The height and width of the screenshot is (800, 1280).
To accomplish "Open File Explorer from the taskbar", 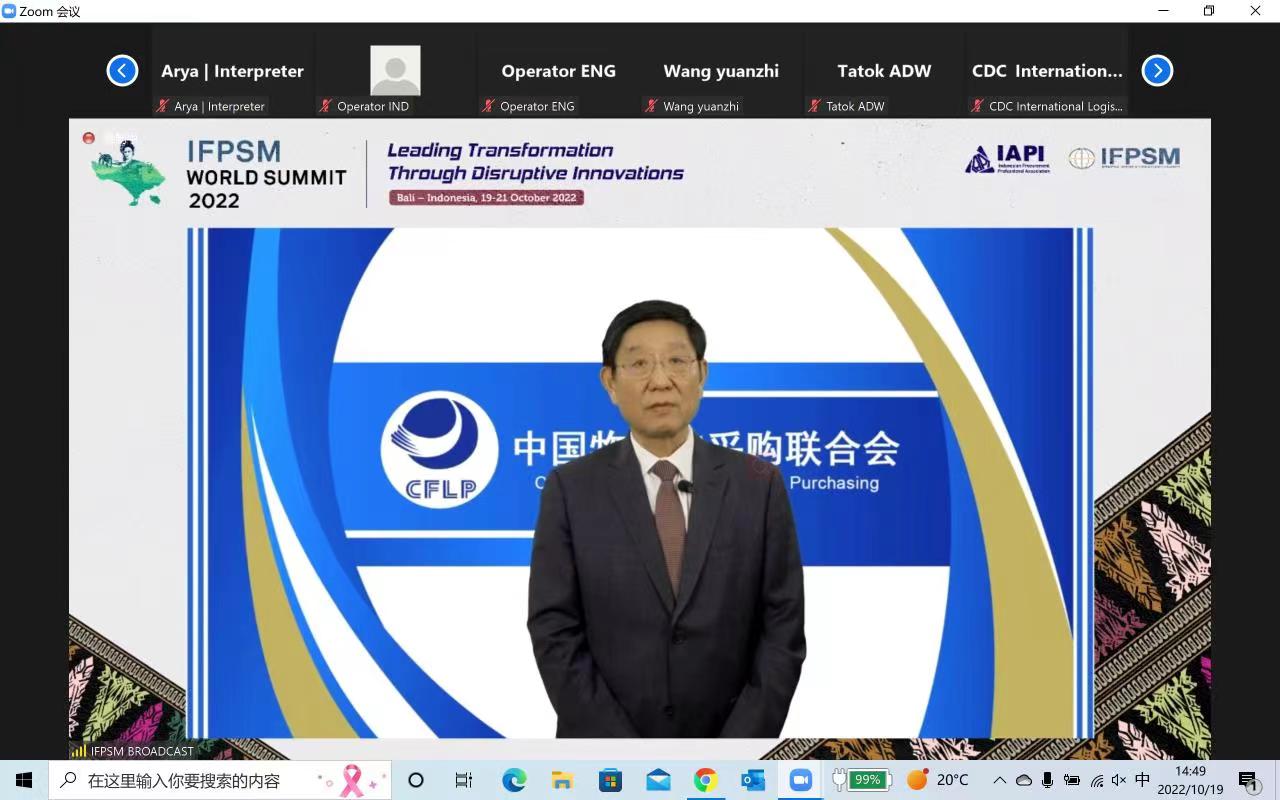I will pyautogui.click(x=562, y=780).
